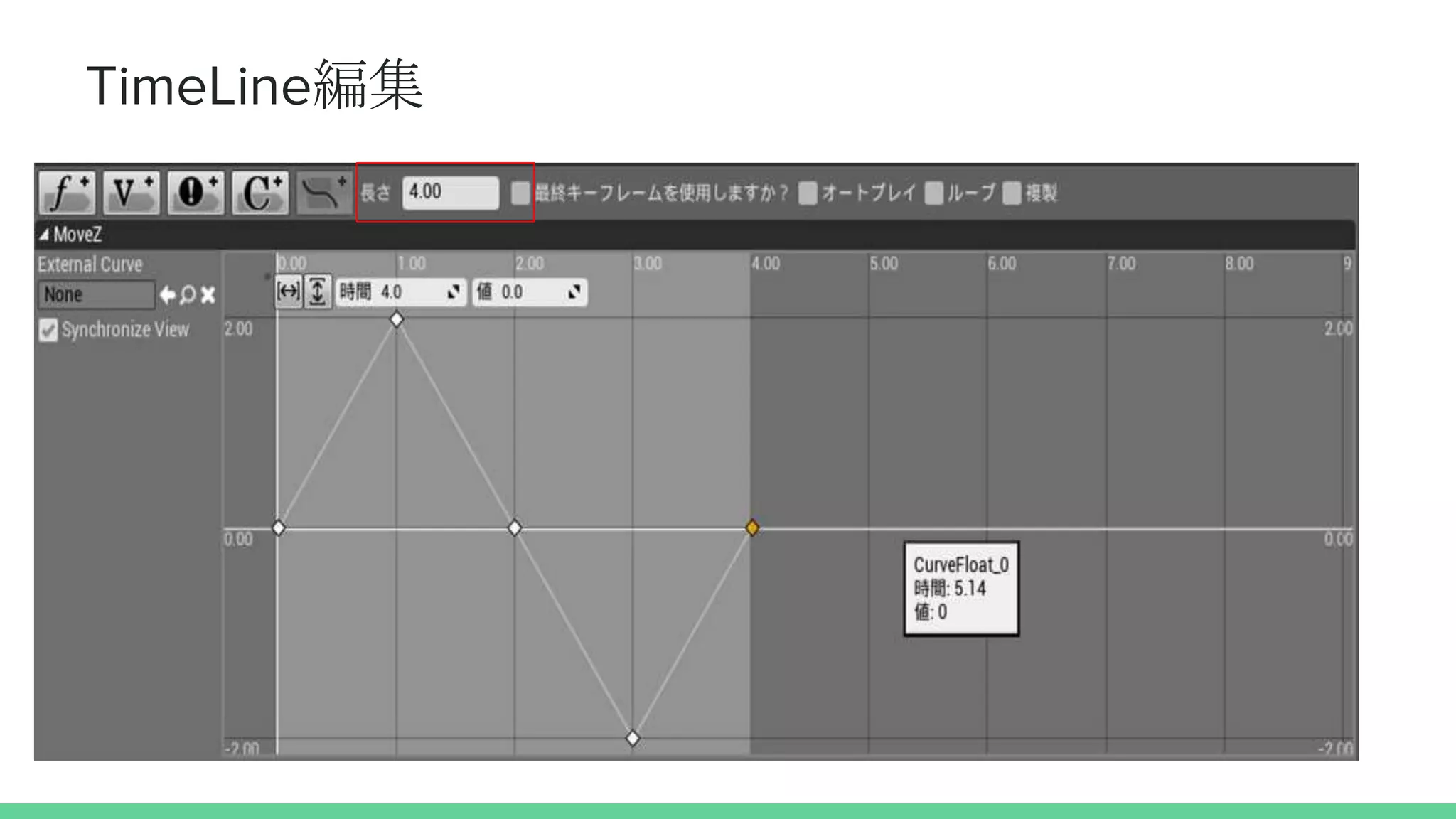Uncheck Synchronize View
The image size is (1456, 819).
[x=48, y=330]
